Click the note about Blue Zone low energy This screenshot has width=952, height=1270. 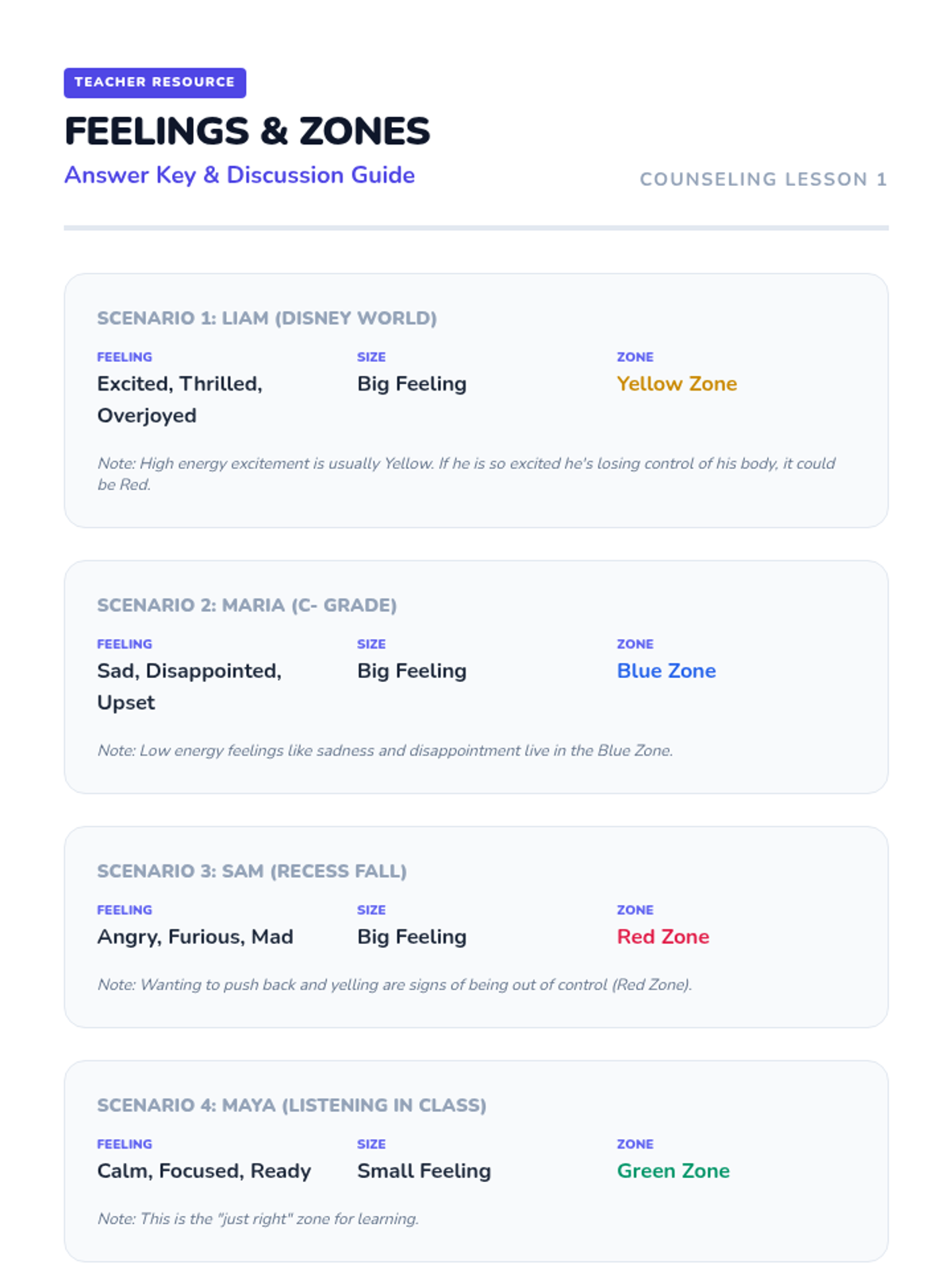tap(385, 750)
